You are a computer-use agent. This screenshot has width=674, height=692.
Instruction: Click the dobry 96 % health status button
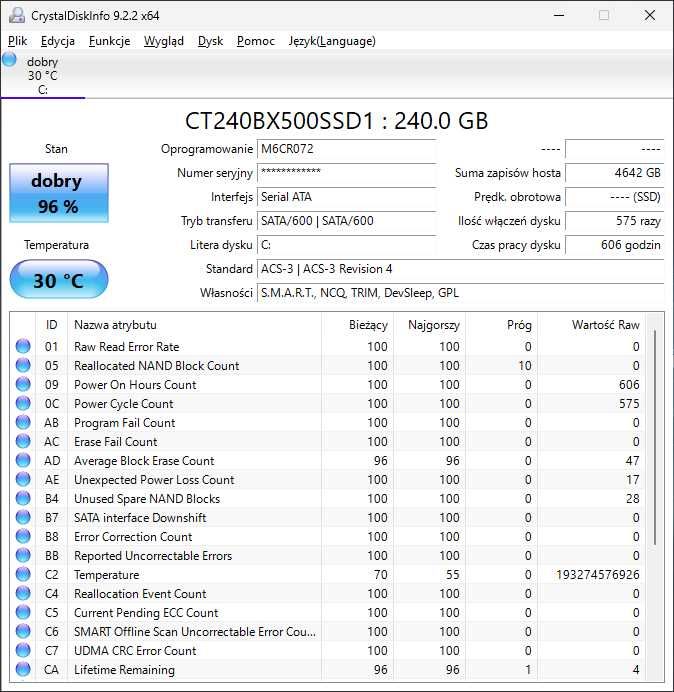click(x=59, y=193)
